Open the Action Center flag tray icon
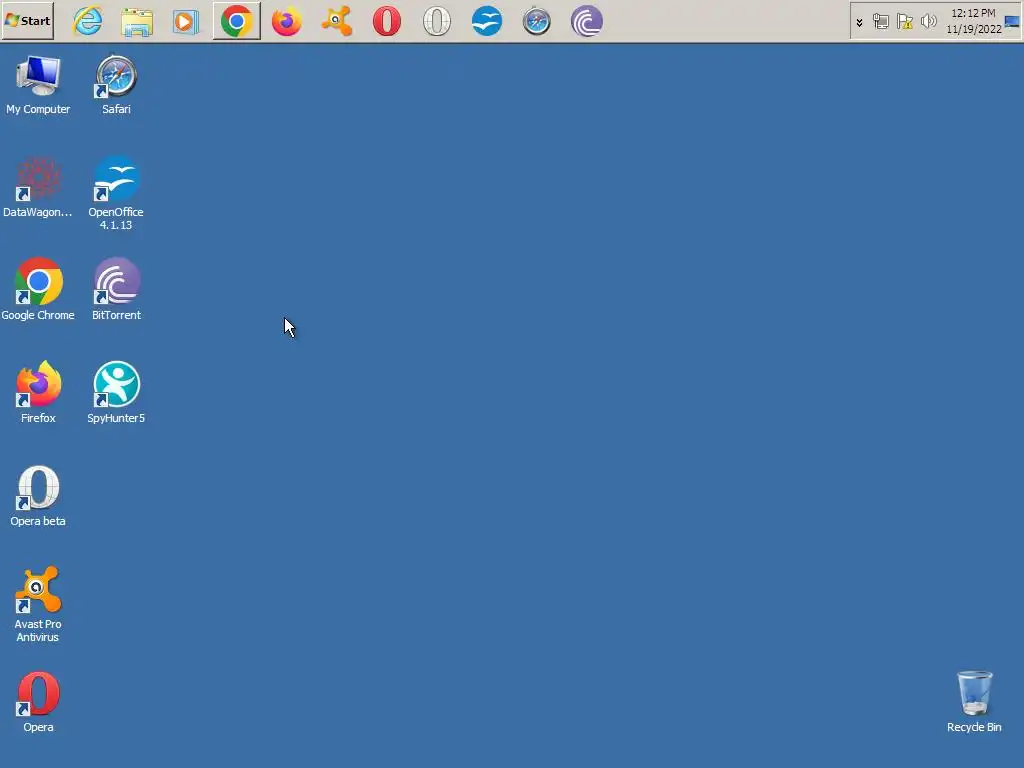The height and width of the screenshot is (768, 1024). tap(904, 22)
